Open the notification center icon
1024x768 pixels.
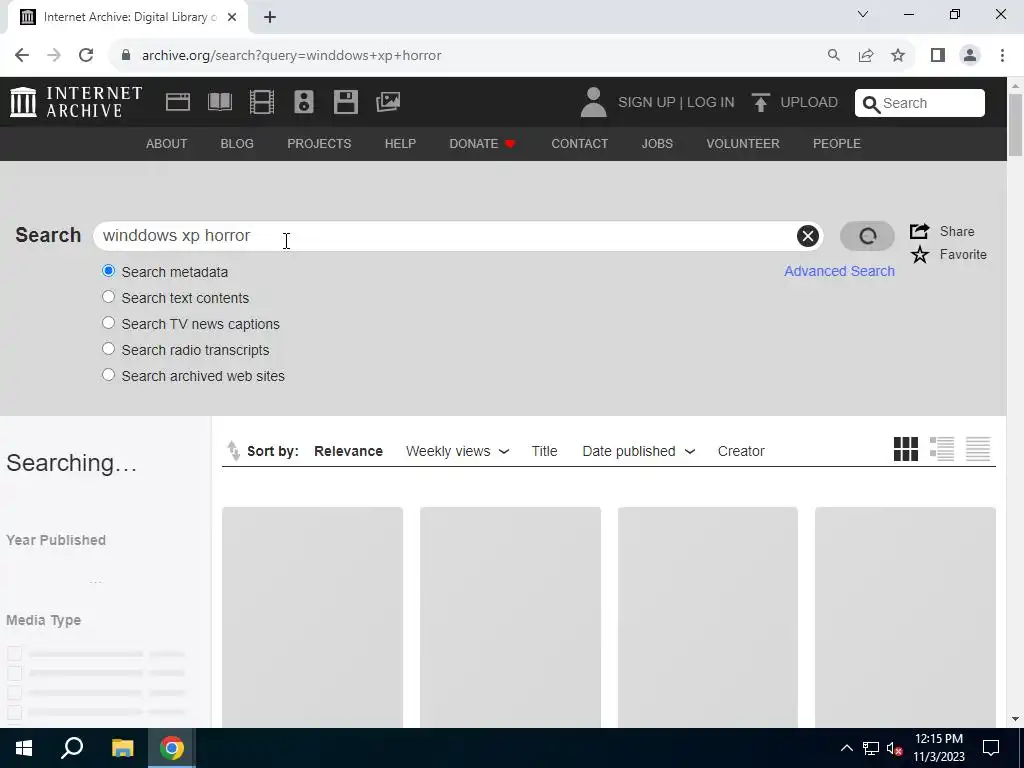tap(991, 748)
